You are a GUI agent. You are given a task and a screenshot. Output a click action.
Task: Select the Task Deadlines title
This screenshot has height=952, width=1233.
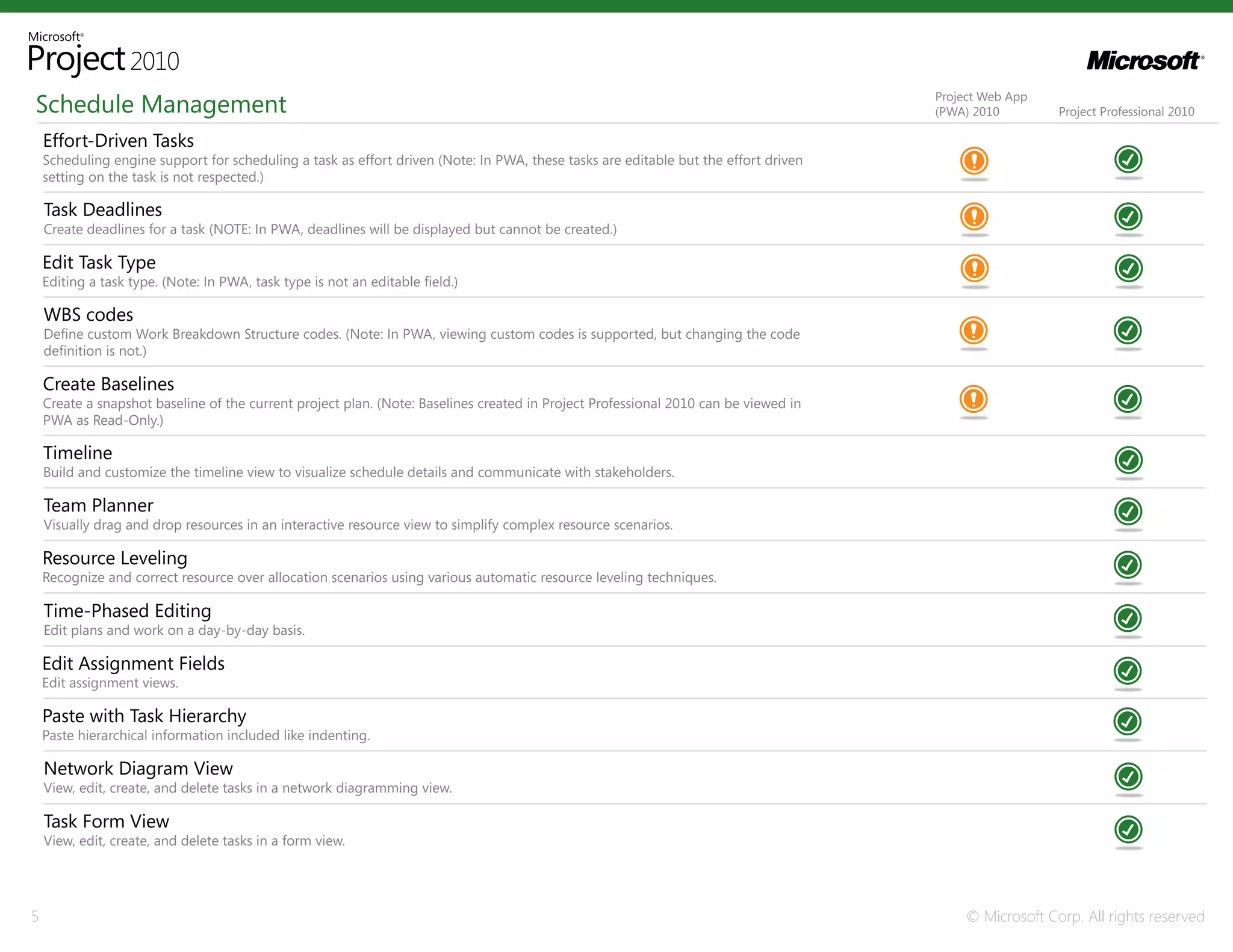[103, 210]
